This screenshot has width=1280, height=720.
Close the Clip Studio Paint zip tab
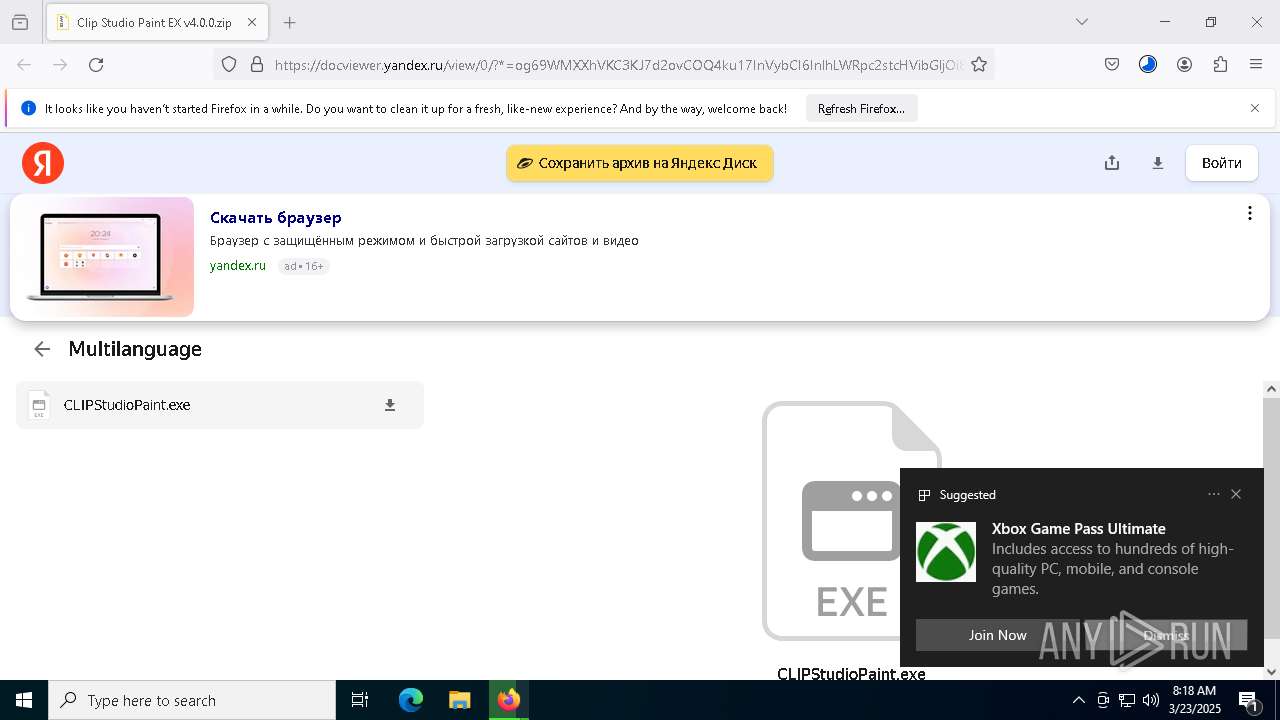[x=251, y=22]
